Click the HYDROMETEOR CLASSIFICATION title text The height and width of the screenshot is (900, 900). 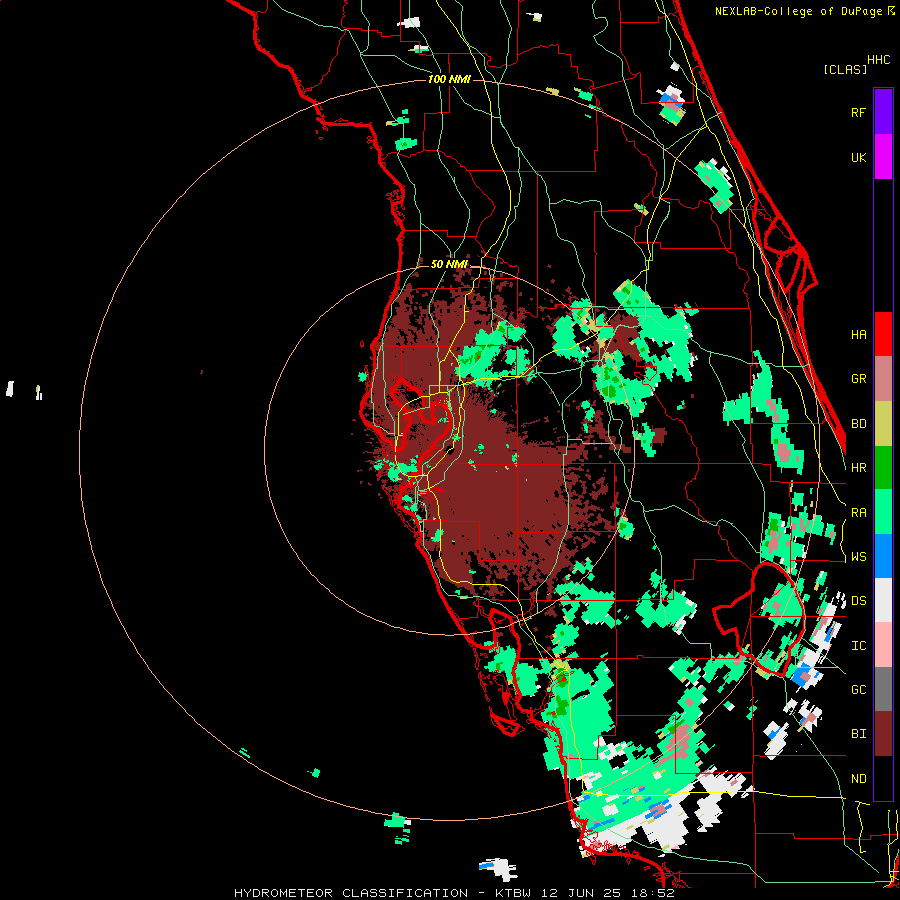coord(350,893)
